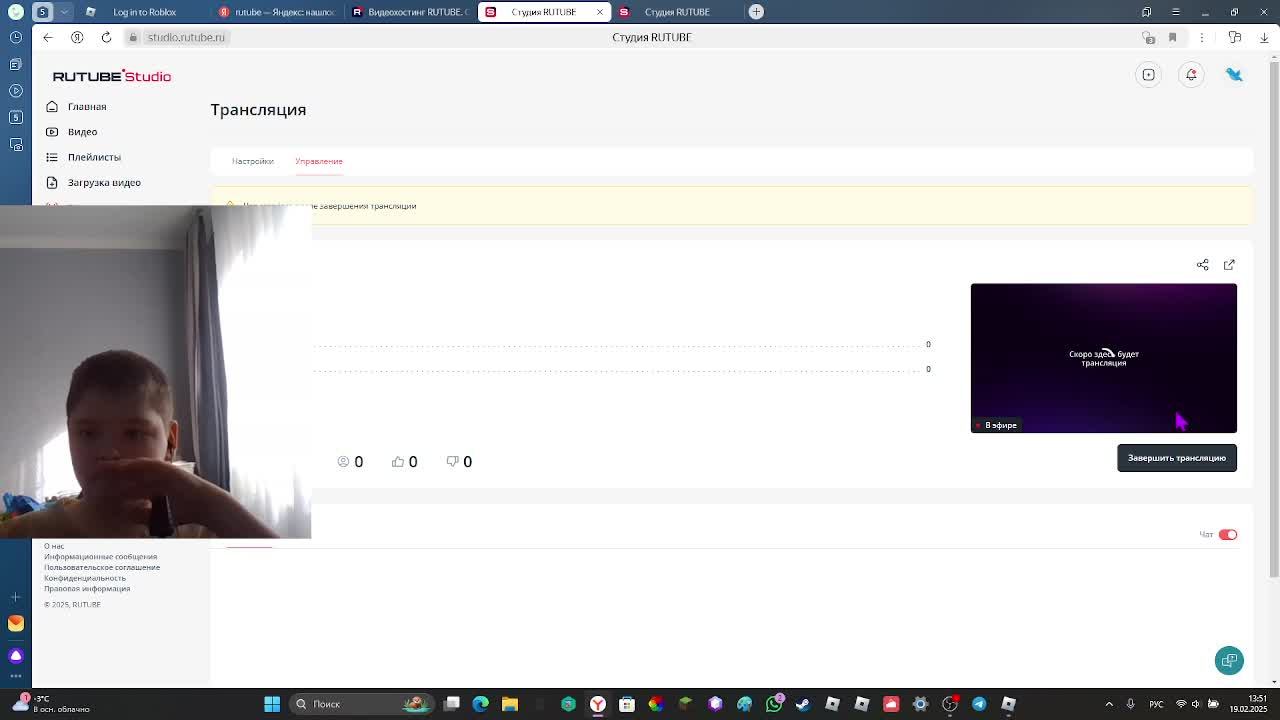Switch to the rutube Яндекс search tab
1280x720 pixels.
pos(277,12)
